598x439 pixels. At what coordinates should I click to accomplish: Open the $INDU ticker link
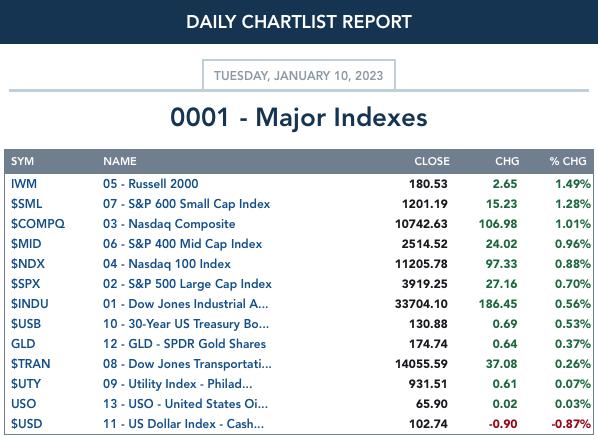click(29, 304)
